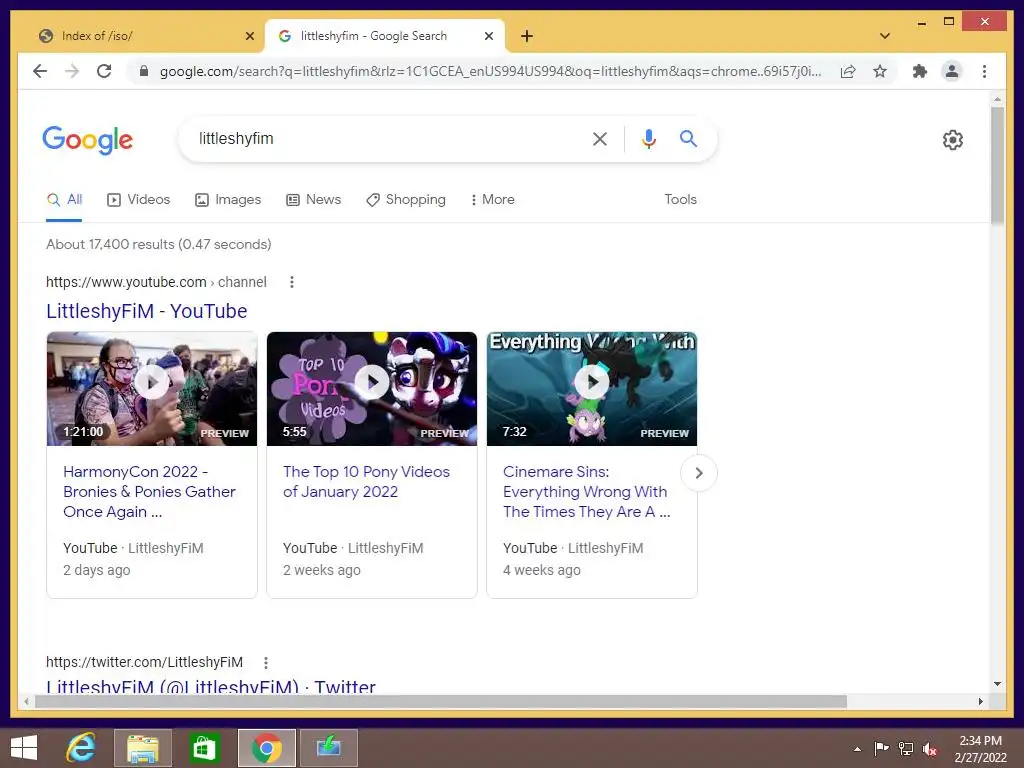
Task: View site information via the padlock icon
Action: (144, 71)
